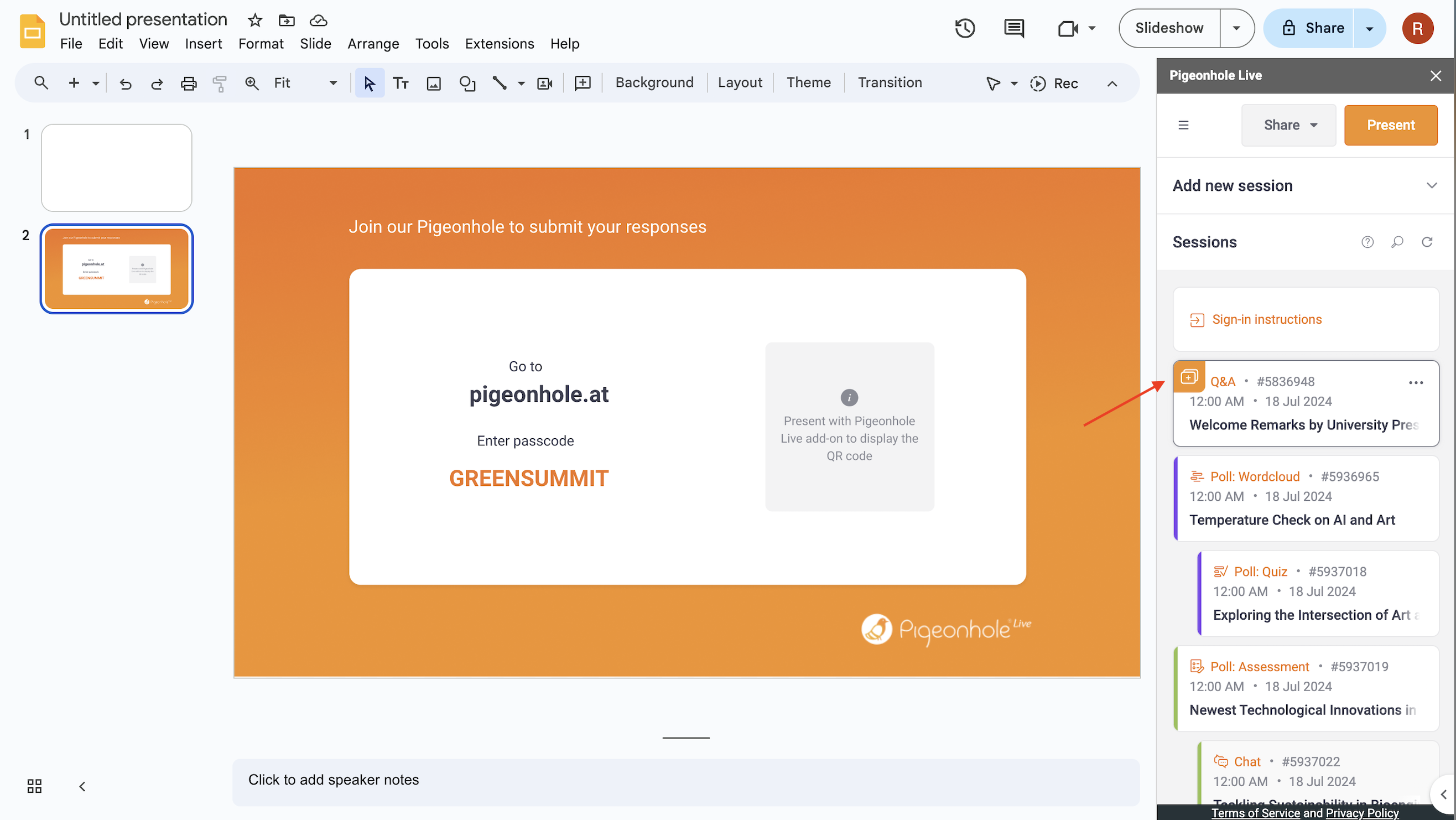The width and height of the screenshot is (1456, 820).
Task: Open the Slideshow options dropdown arrow
Action: tap(1236, 28)
